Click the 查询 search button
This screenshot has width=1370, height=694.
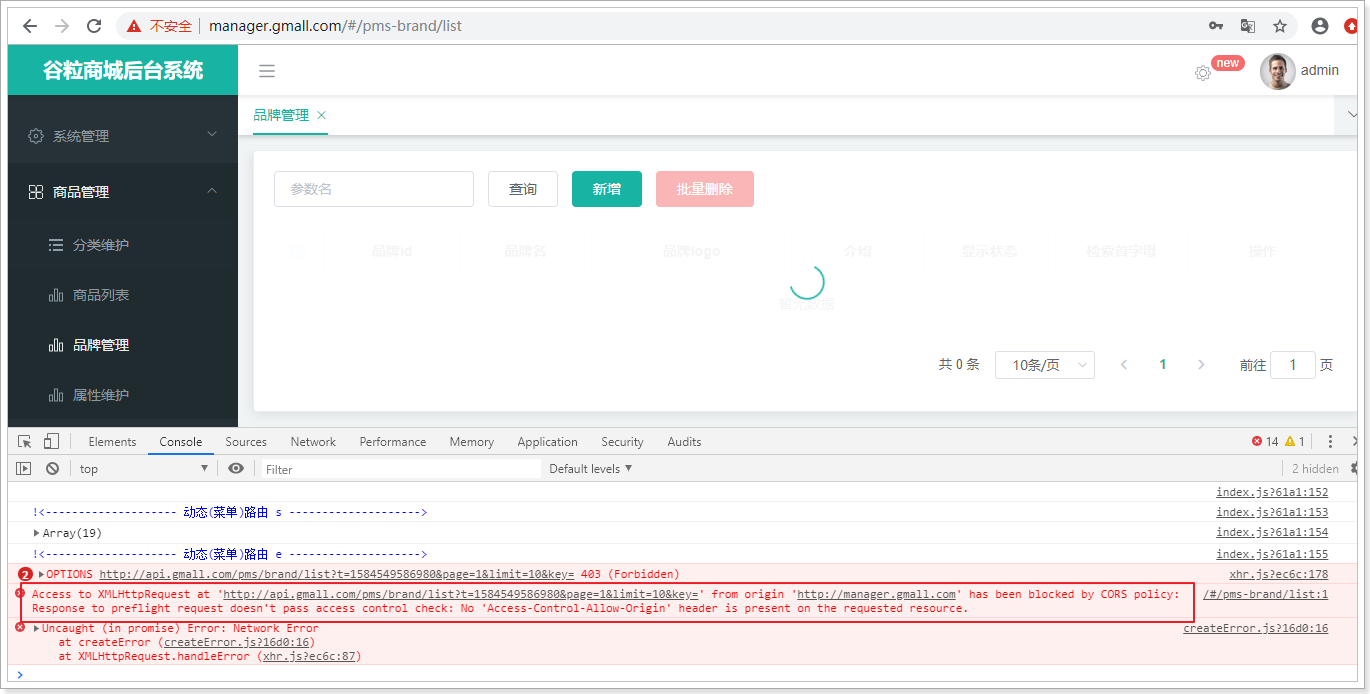coord(522,189)
